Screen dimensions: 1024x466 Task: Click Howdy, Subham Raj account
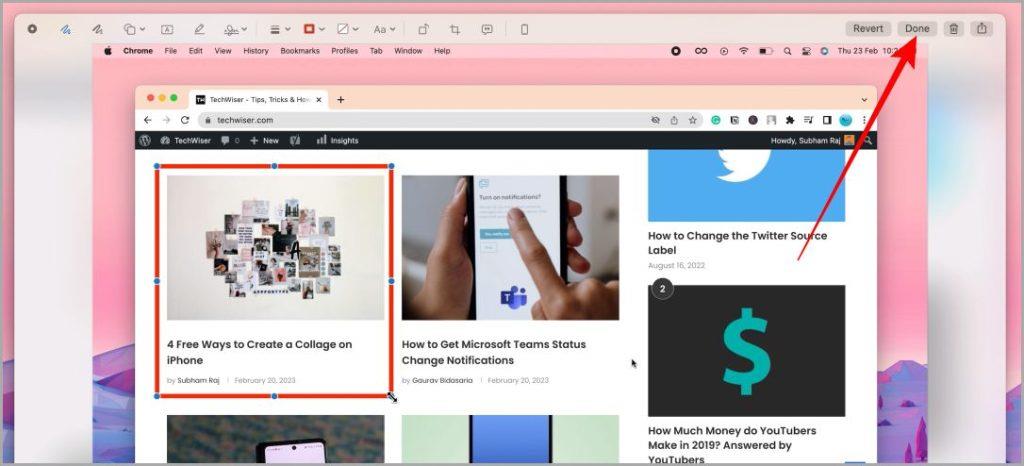[812, 140]
